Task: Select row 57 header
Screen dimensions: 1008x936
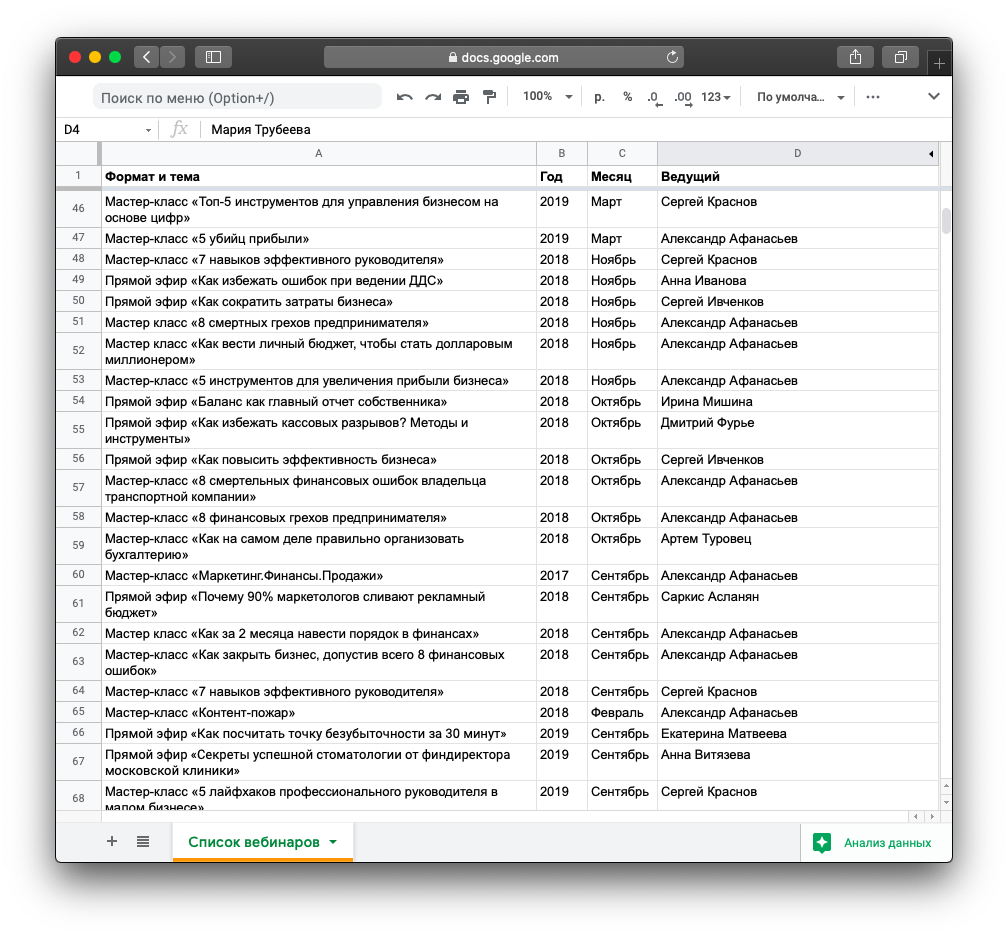Action: (x=78, y=488)
